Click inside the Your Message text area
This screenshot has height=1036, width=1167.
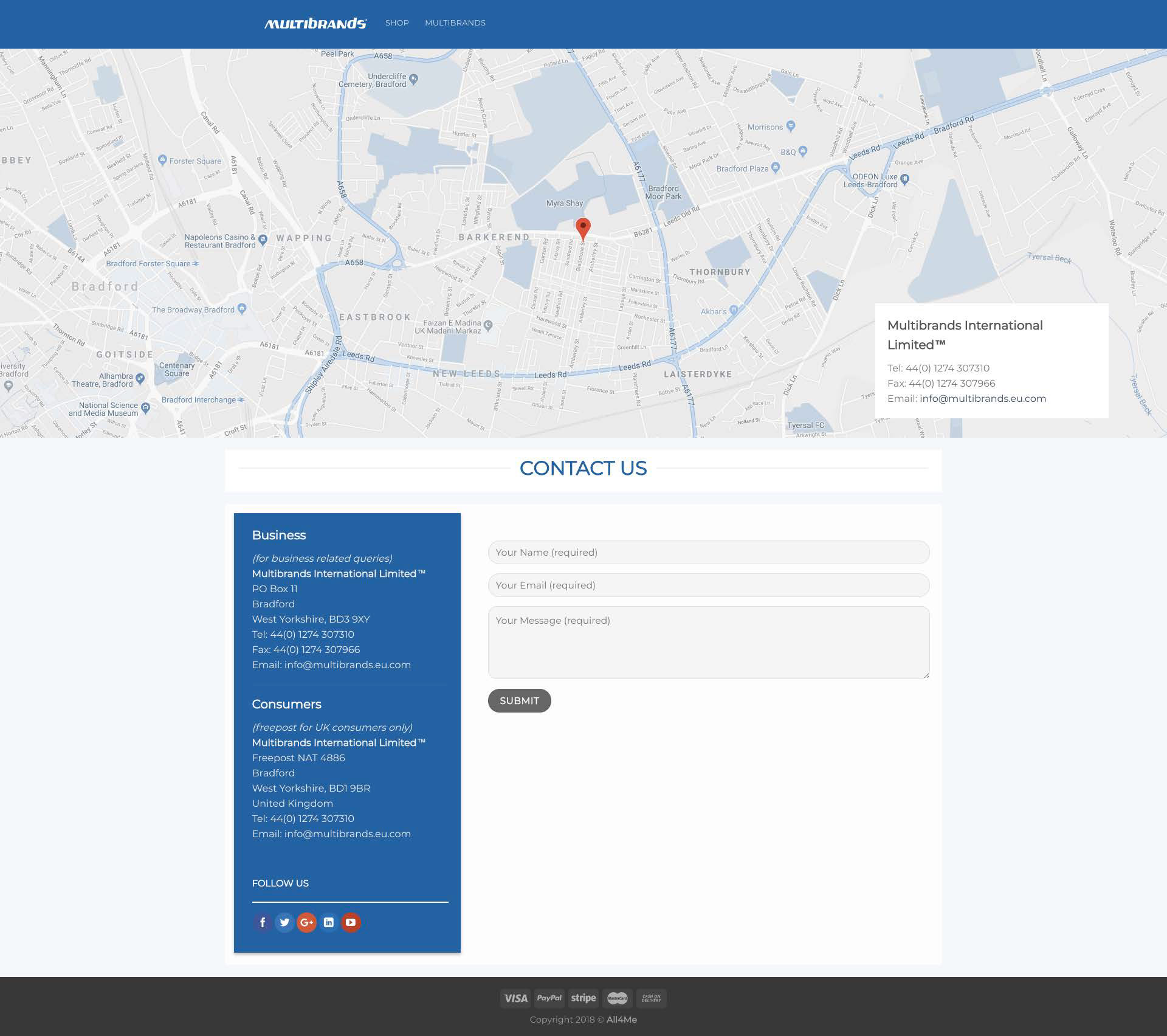click(x=707, y=642)
